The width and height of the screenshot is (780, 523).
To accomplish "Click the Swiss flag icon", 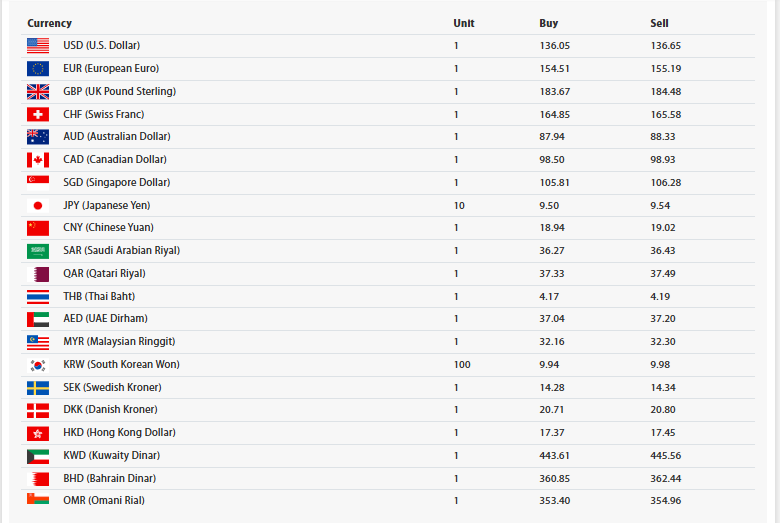I will pos(38,114).
